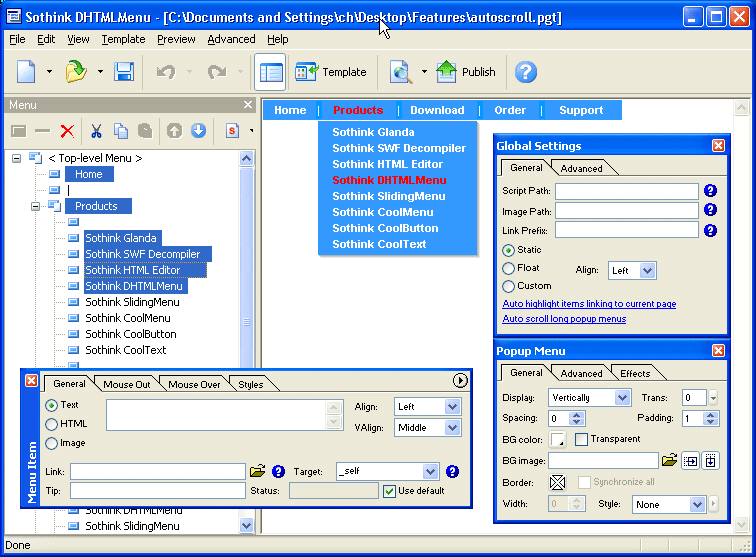Click the style 'S' icon in Menu panel

click(232, 131)
